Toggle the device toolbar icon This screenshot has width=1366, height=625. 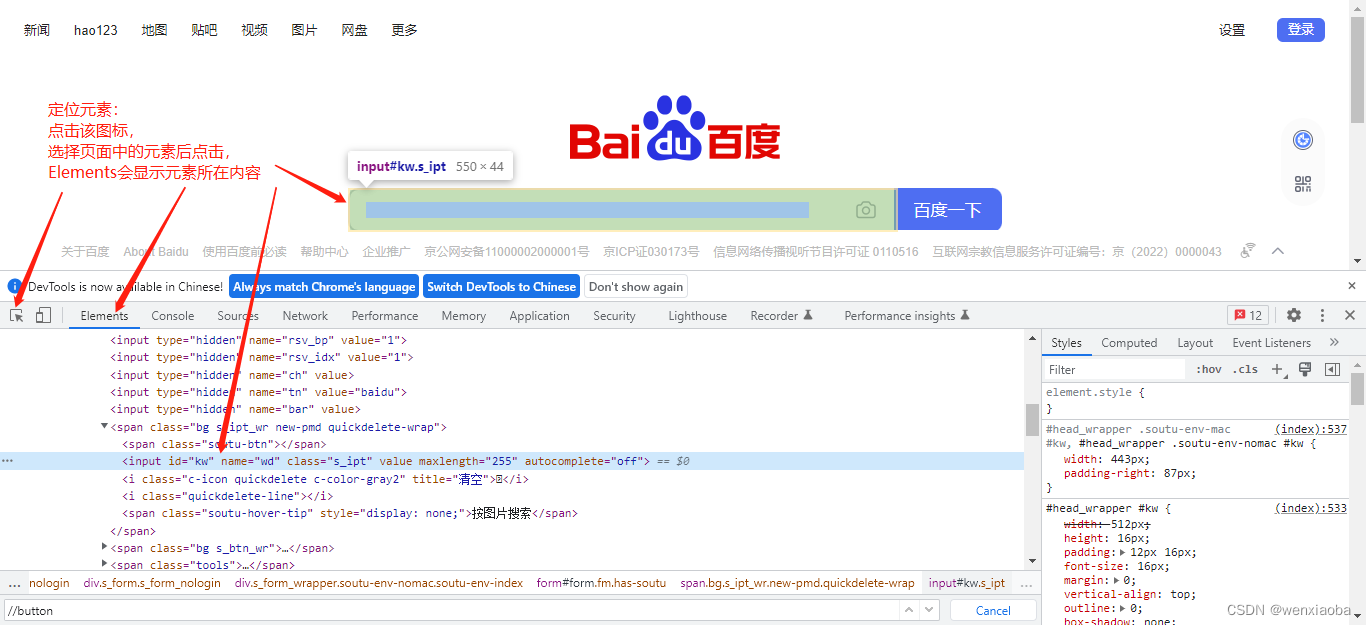click(43, 315)
